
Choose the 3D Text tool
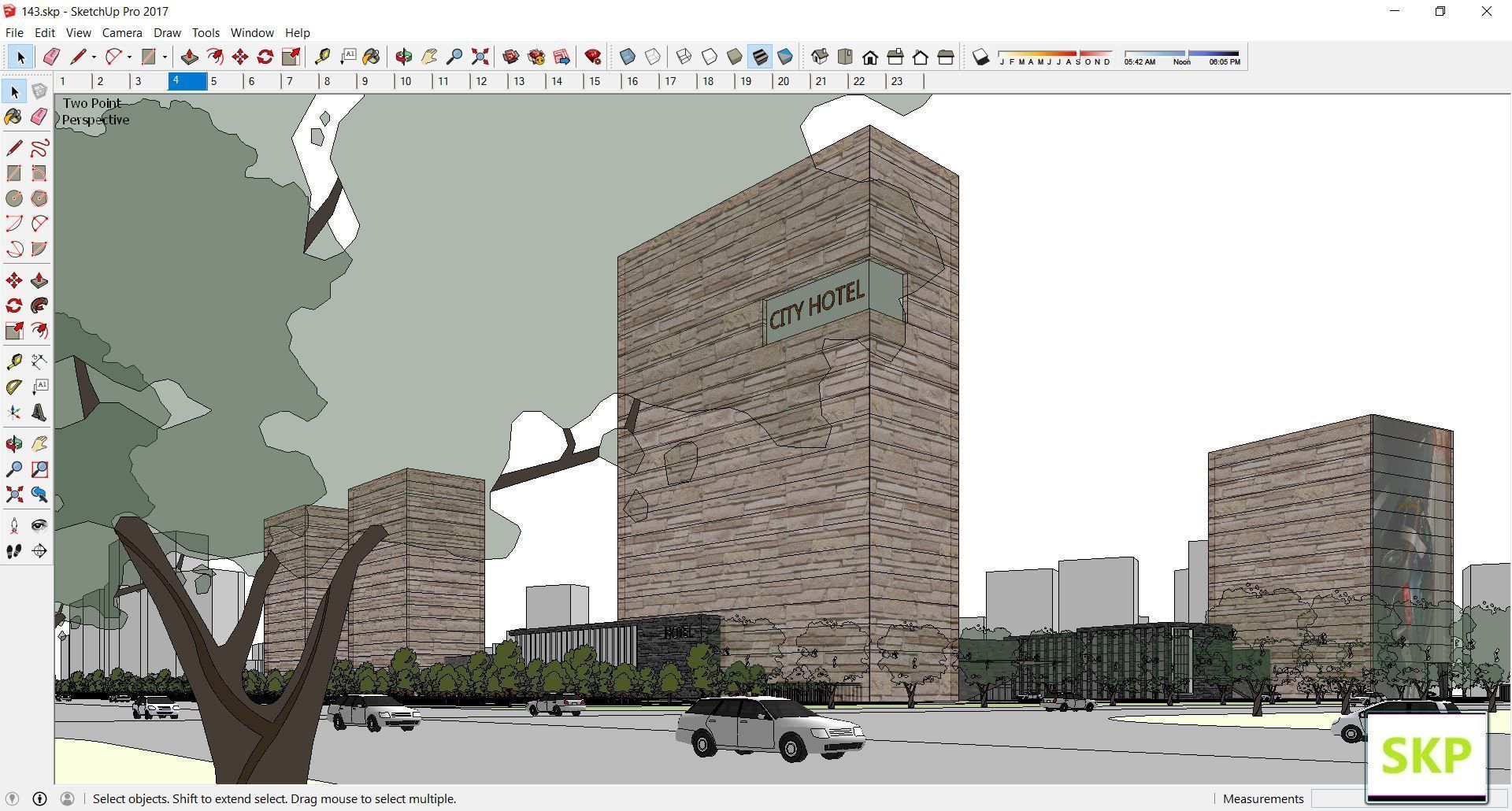tap(39, 413)
